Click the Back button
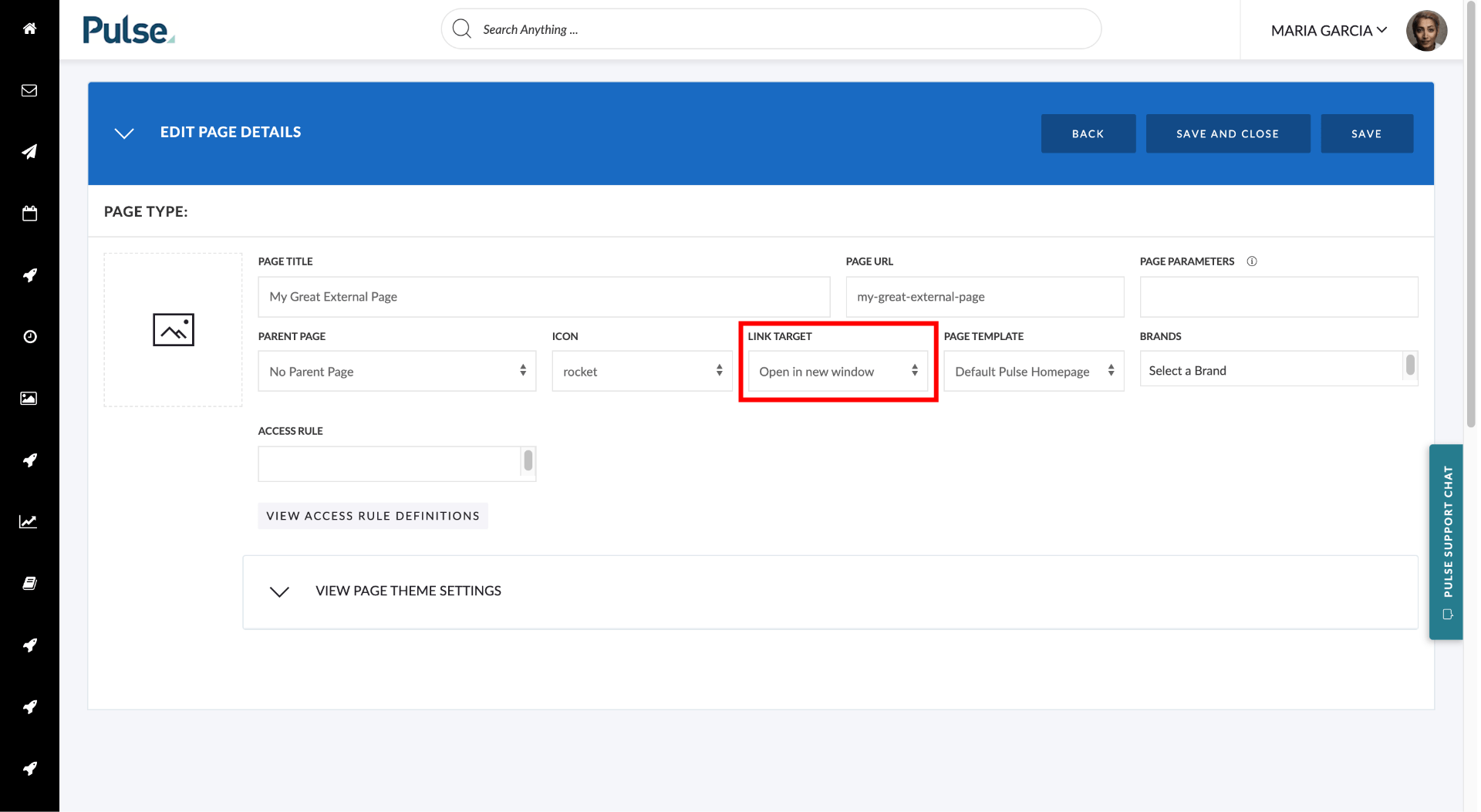Viewport: 1481px width, 812px height. click(1088, 133)
